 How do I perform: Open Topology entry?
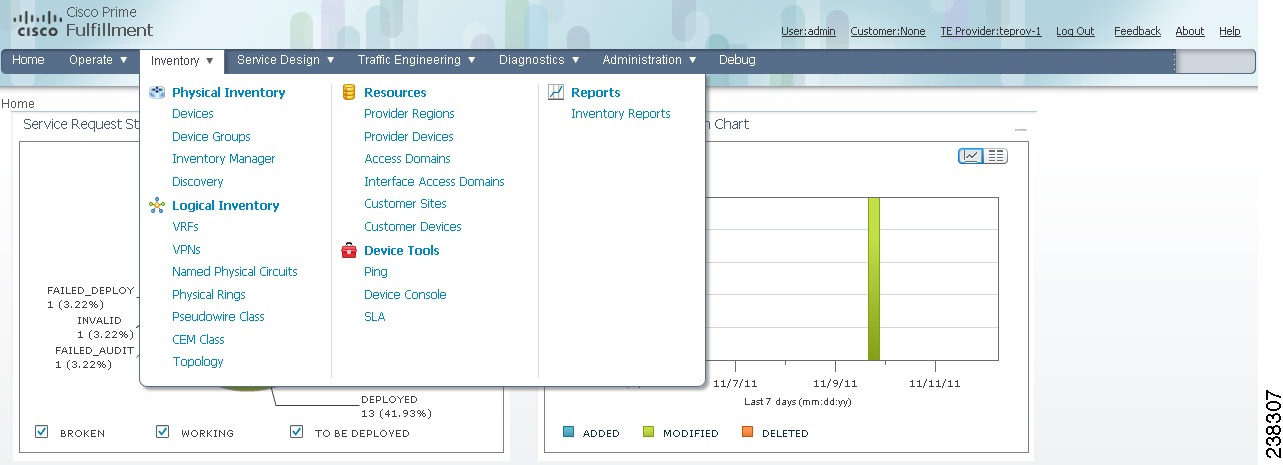[x=197, y=362]
